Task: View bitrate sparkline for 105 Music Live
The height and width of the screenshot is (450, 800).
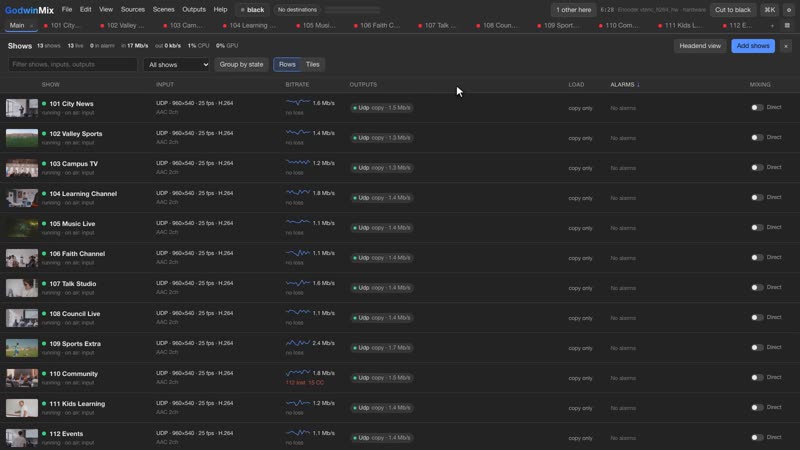Action: (298, 223)
